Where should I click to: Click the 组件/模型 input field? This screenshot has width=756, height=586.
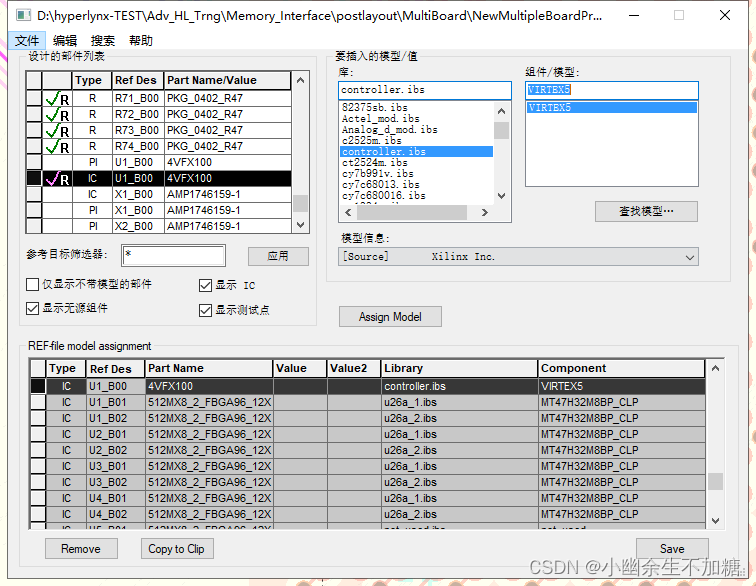pos(612,90)
